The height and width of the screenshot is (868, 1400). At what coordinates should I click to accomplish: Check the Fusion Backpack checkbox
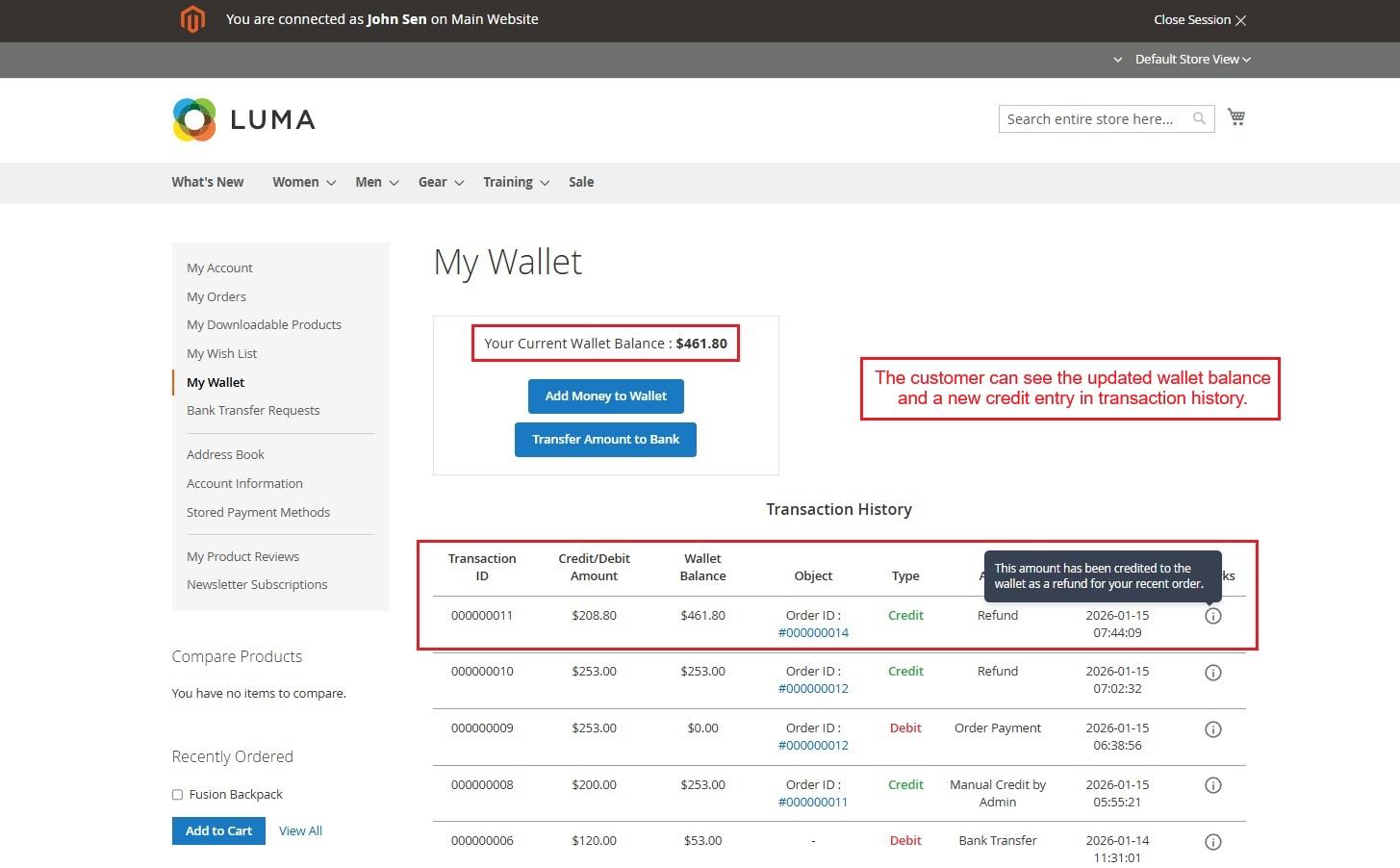[x=177, y=795]
